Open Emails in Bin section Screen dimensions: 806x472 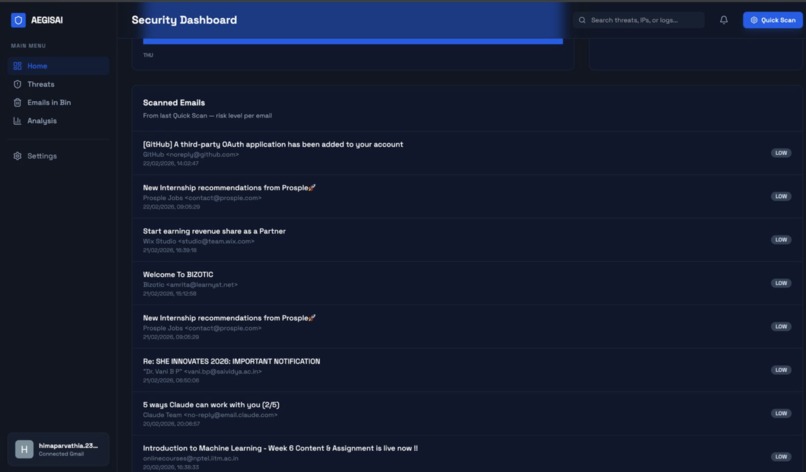59,102
